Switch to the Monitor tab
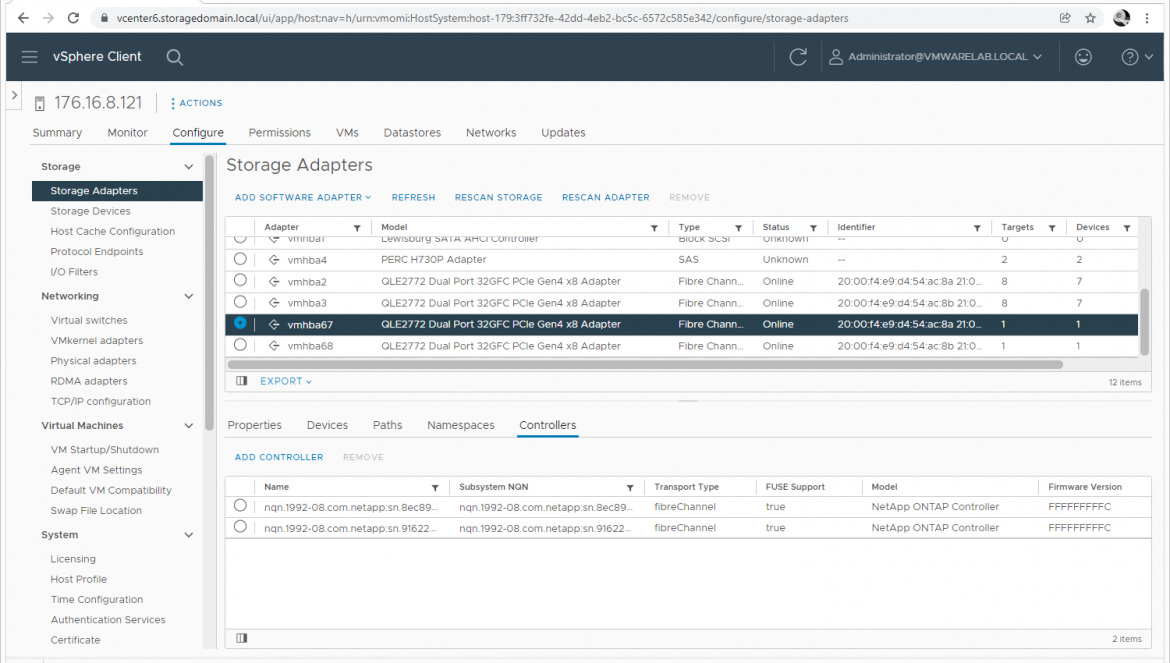 coord(128,133)
